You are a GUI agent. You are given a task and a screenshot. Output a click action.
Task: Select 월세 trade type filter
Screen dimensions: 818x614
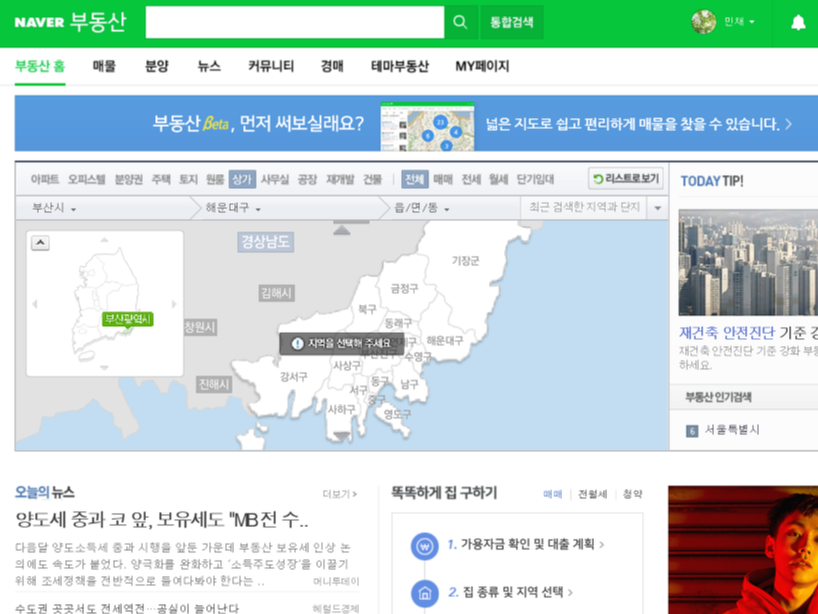click(498, 179)
